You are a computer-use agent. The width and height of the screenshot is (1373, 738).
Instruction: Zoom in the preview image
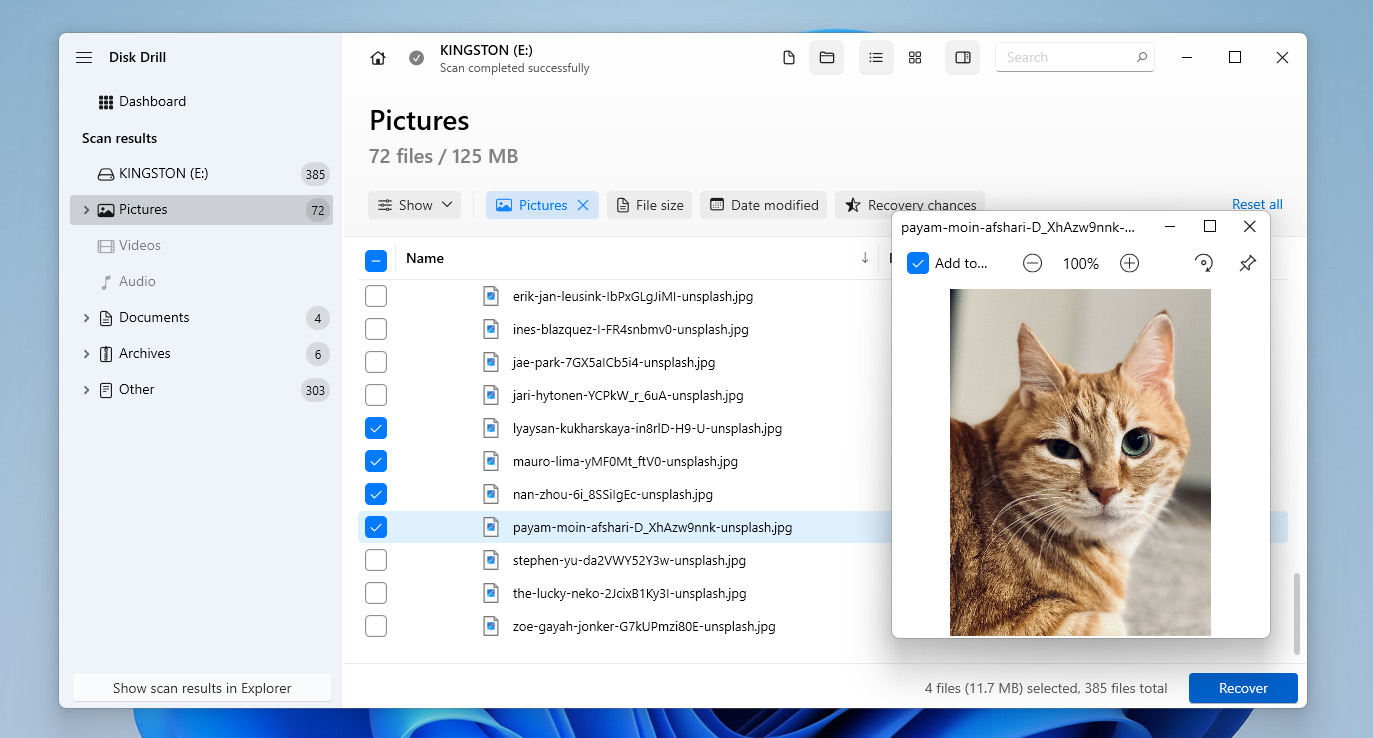pyautogui.click(x=1129, y=264)
